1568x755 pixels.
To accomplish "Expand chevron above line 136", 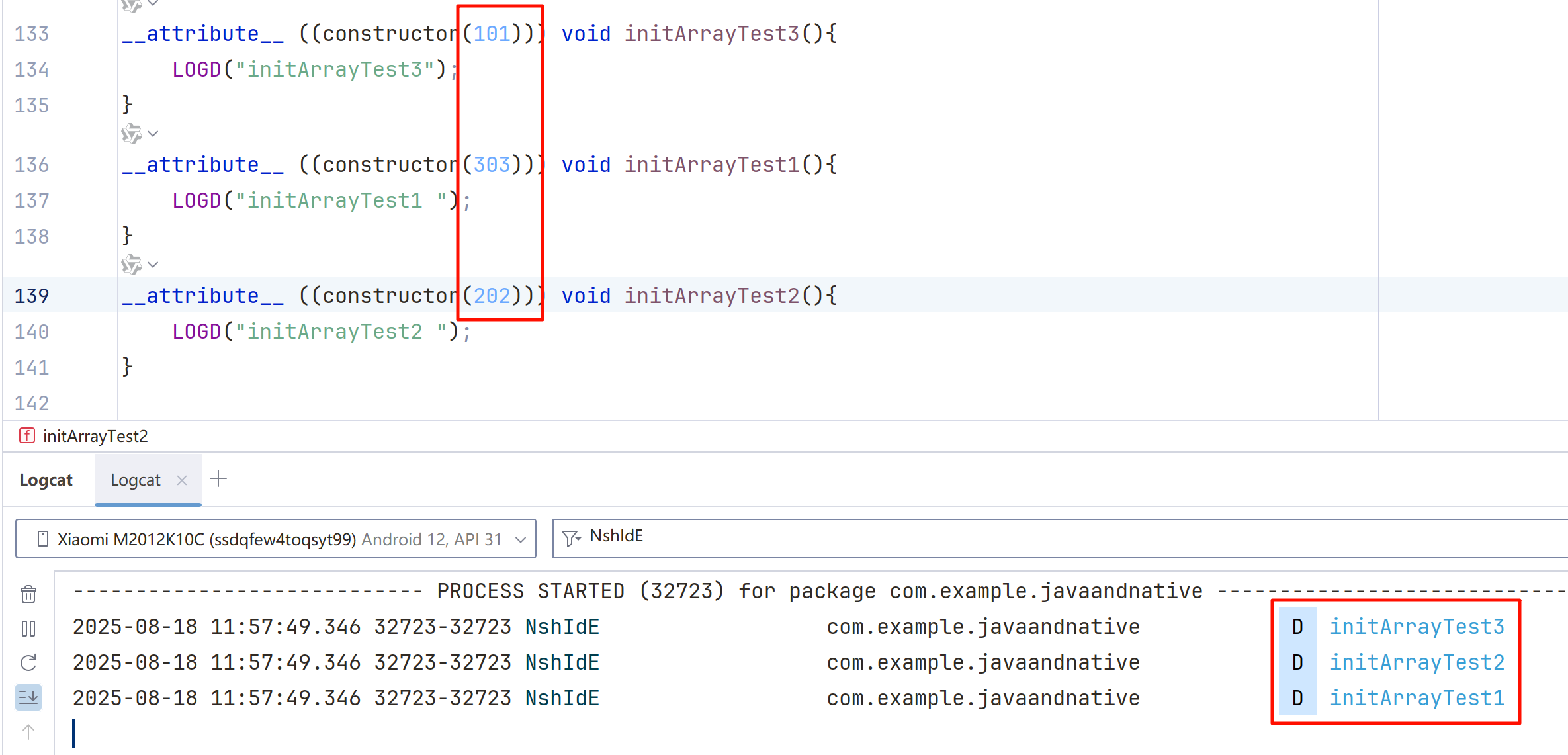I will (x=153, y=134).
